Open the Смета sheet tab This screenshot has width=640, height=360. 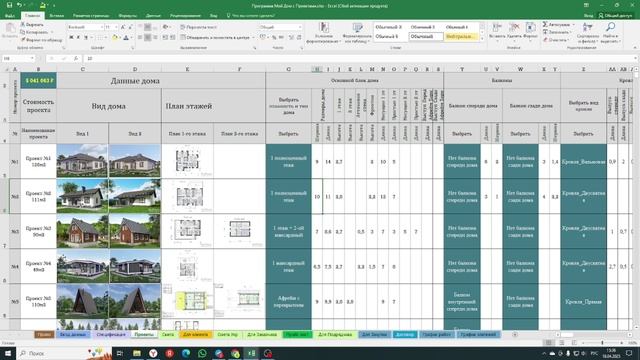tap(168, 335)
